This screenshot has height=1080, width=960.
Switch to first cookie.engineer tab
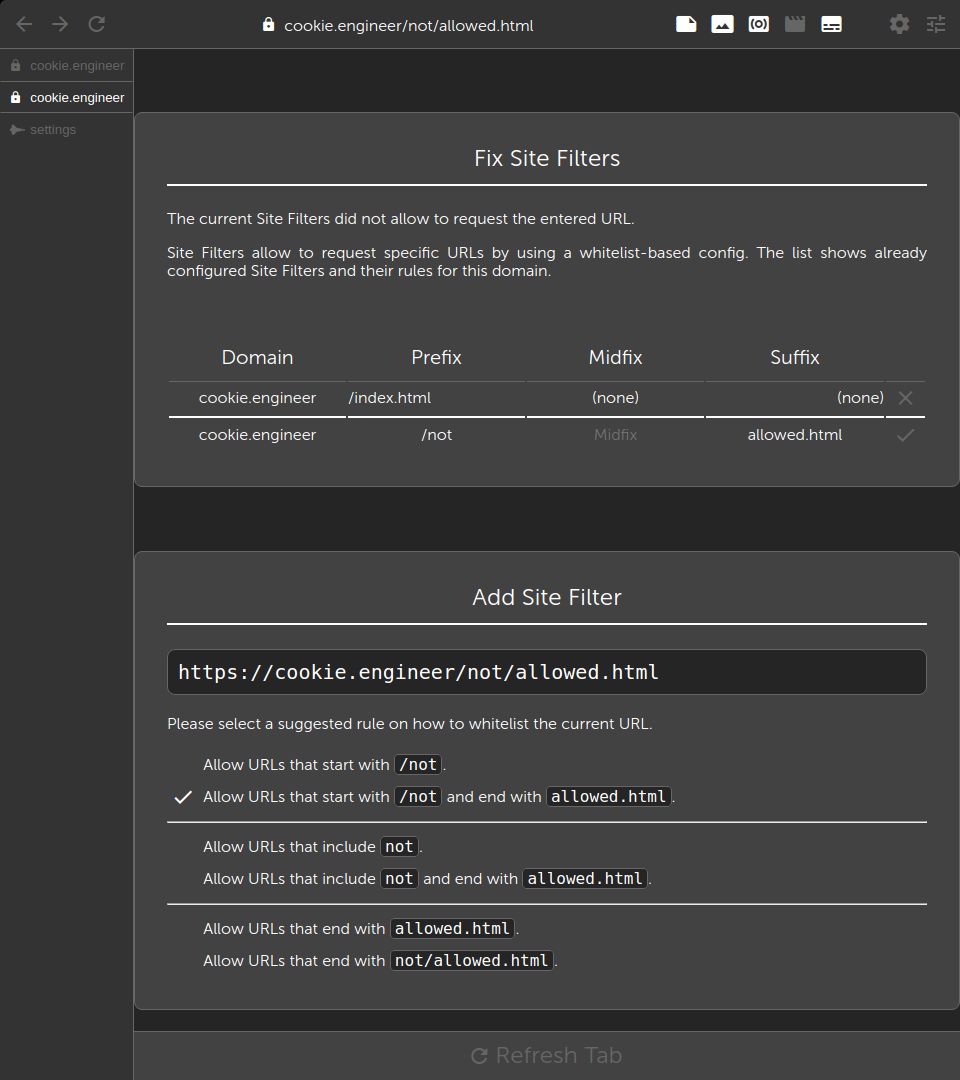click(x=67, y=65)
